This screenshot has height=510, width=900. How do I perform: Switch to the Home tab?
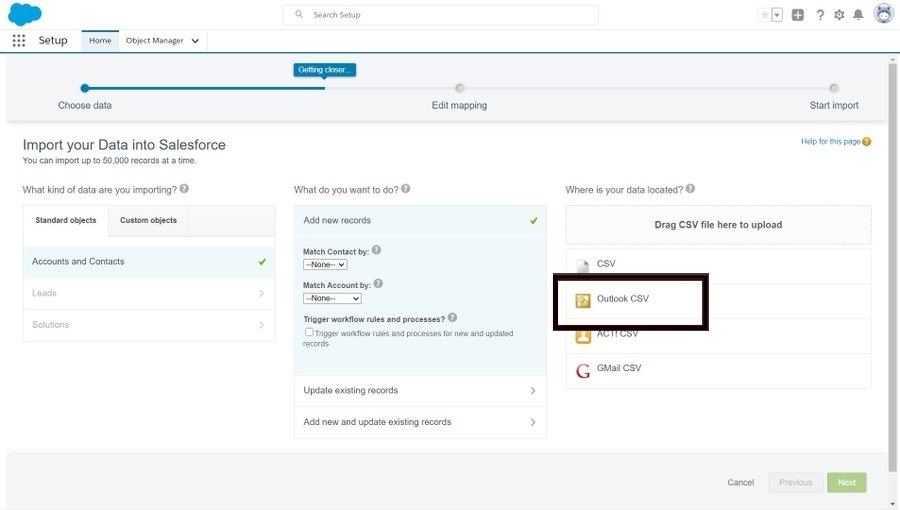tap(100, 40)
